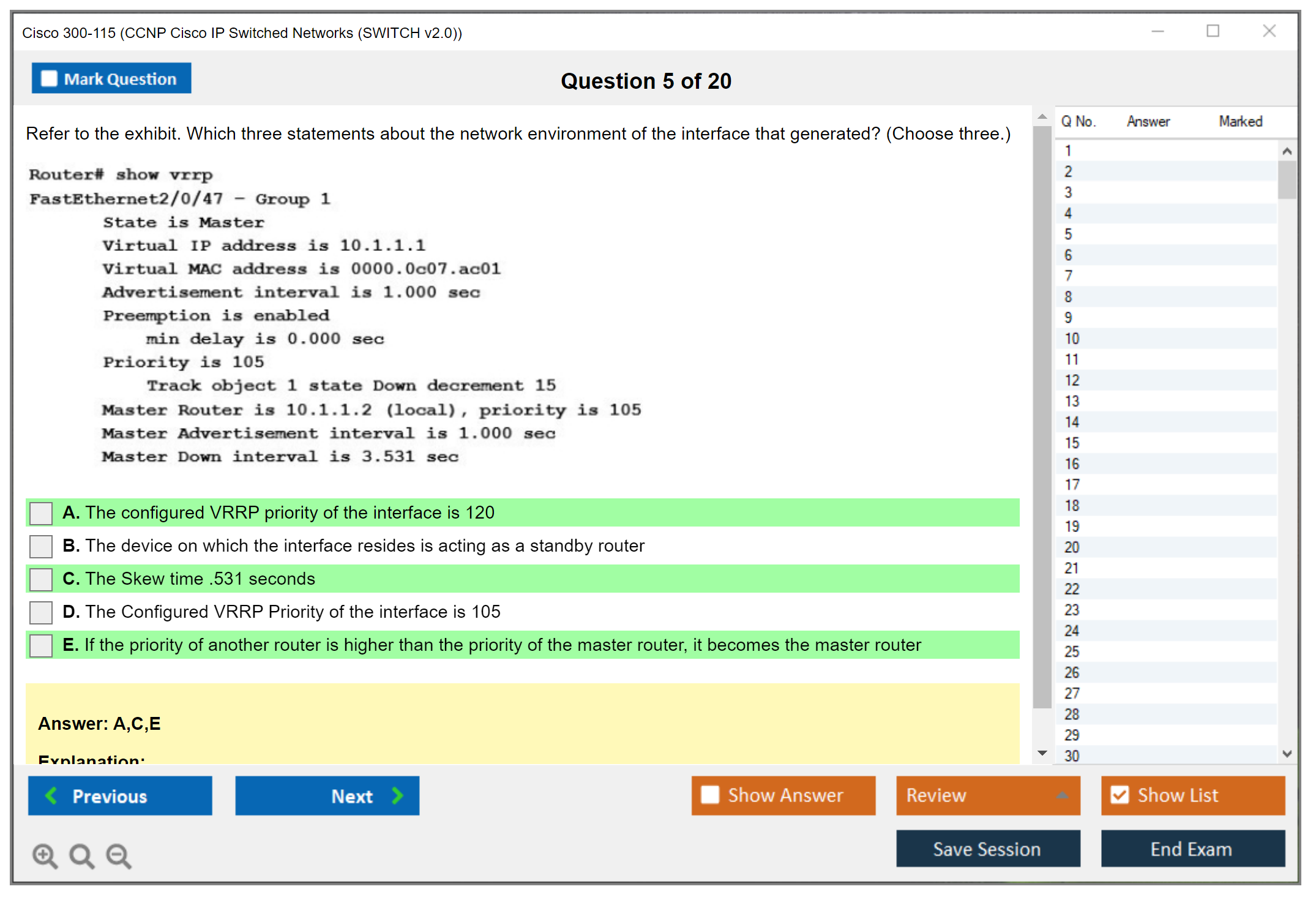Click the question pane vertical scrollbar

pos(1042,416)
